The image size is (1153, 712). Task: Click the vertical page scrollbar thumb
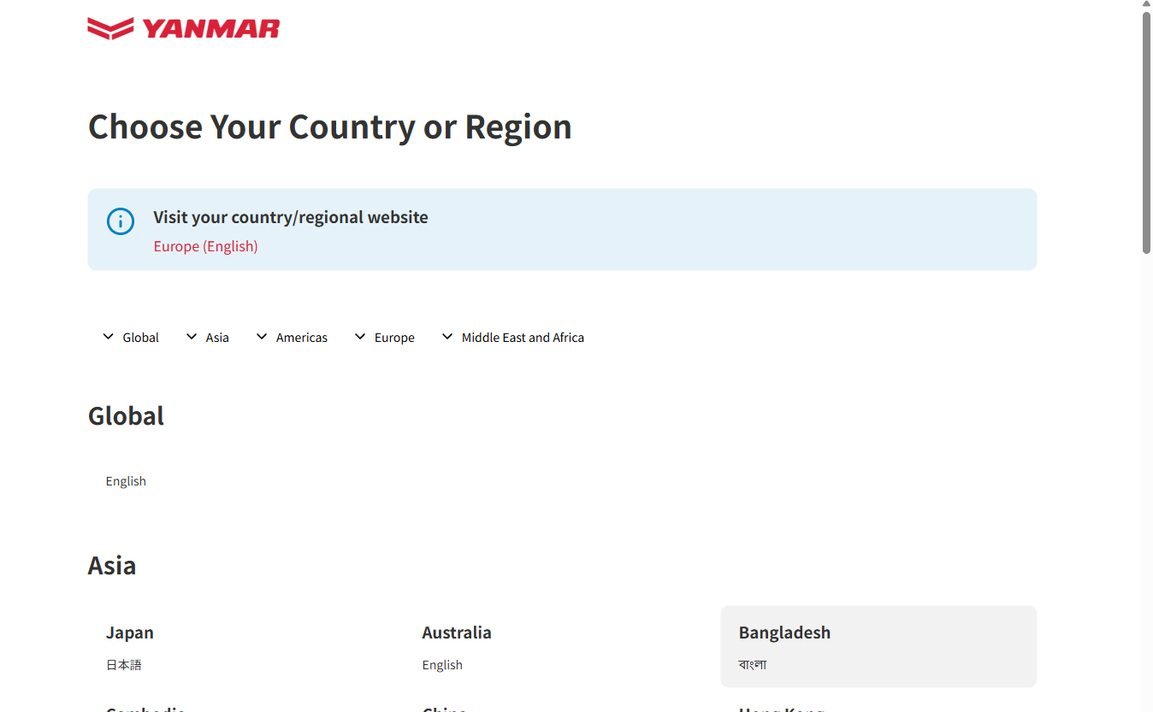click(x=1146, y=132)
